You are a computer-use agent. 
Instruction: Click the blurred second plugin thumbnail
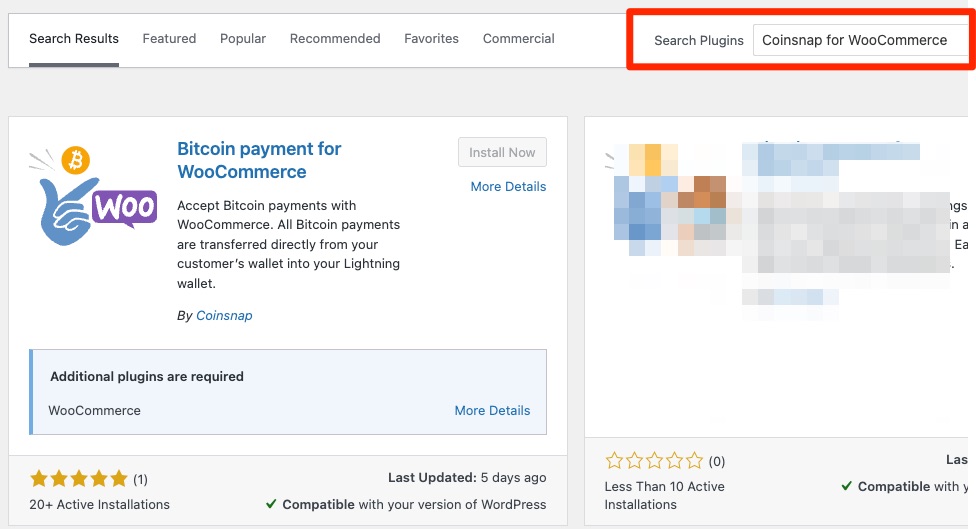(670, 200)
